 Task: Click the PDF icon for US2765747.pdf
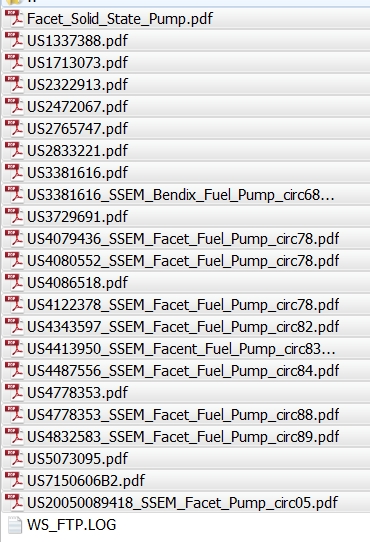point(14,128)
